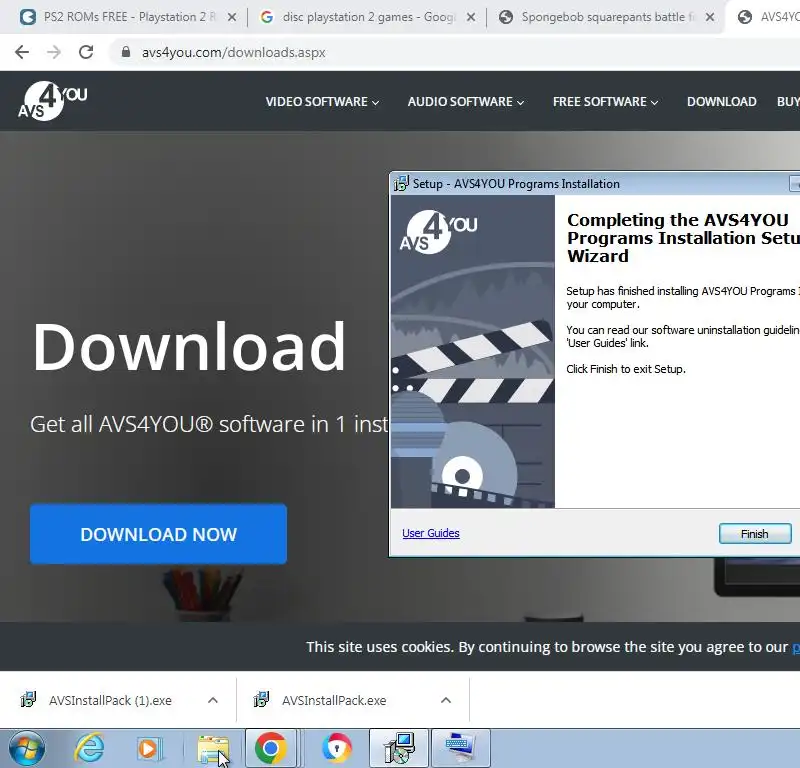This screenshot has height=768, width=800.
Task: Open the DOWNLOAD nav item
Action: pos(721,102)
